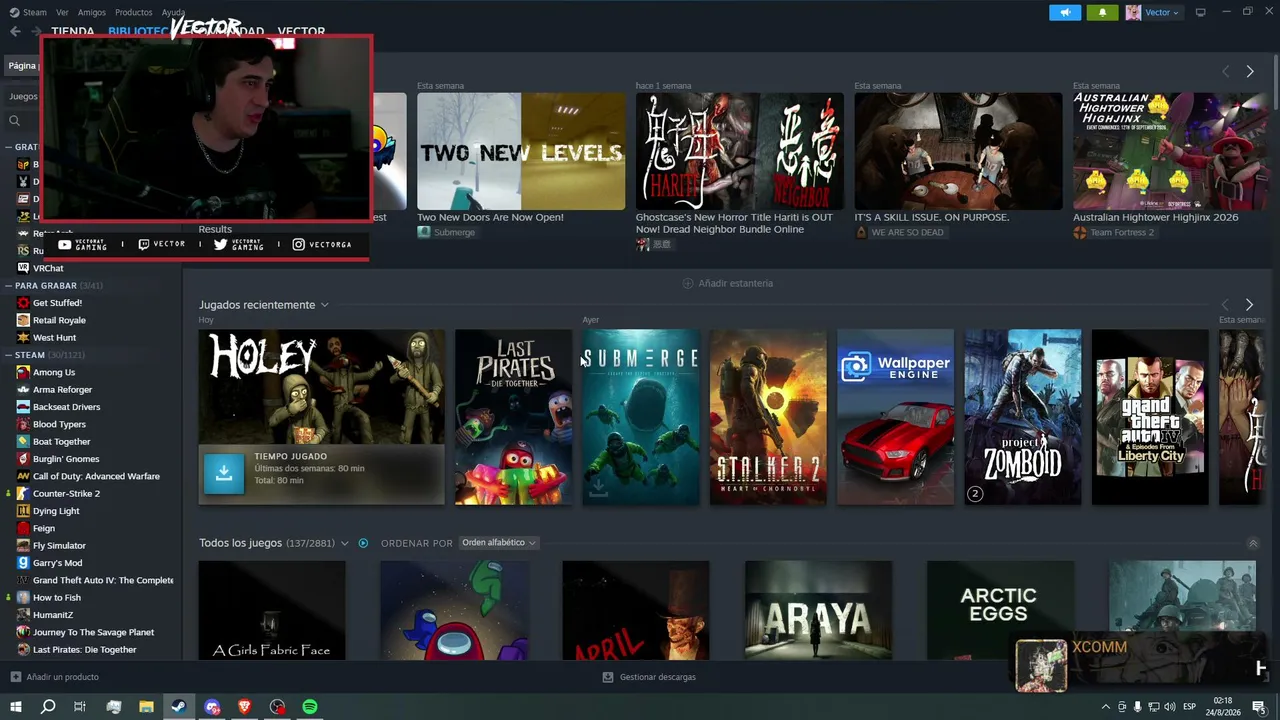Click the West Hunt game icon

[23, 338]
